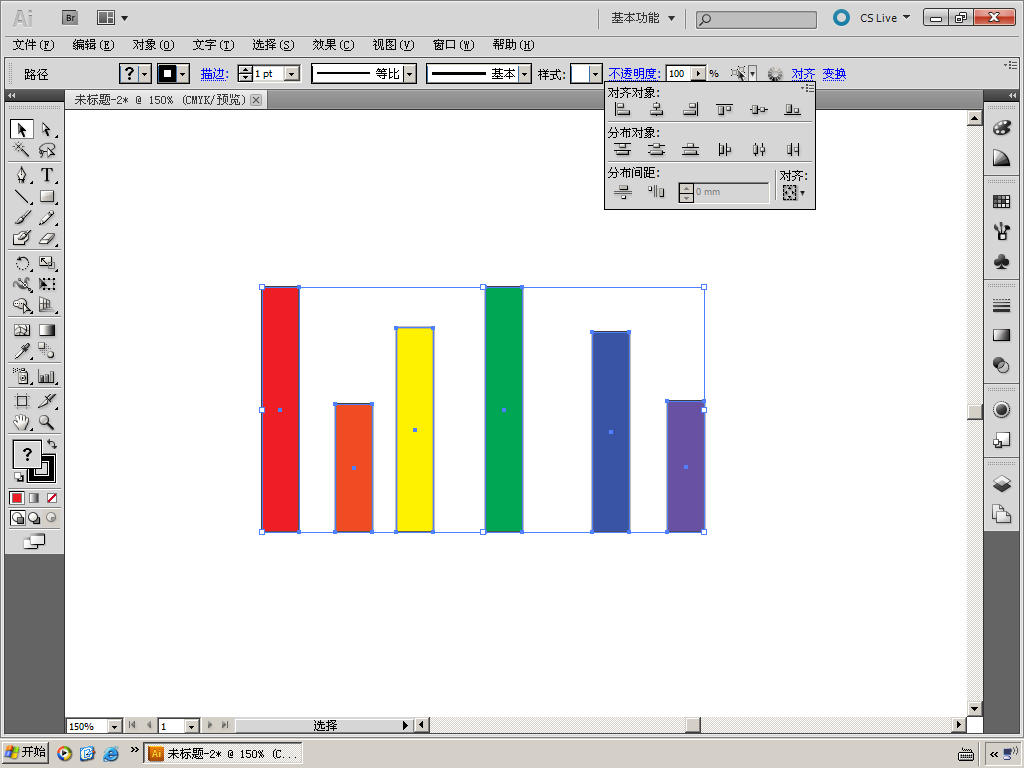
Task: Click horizontal distribute center icon
Action: (758, 150)
